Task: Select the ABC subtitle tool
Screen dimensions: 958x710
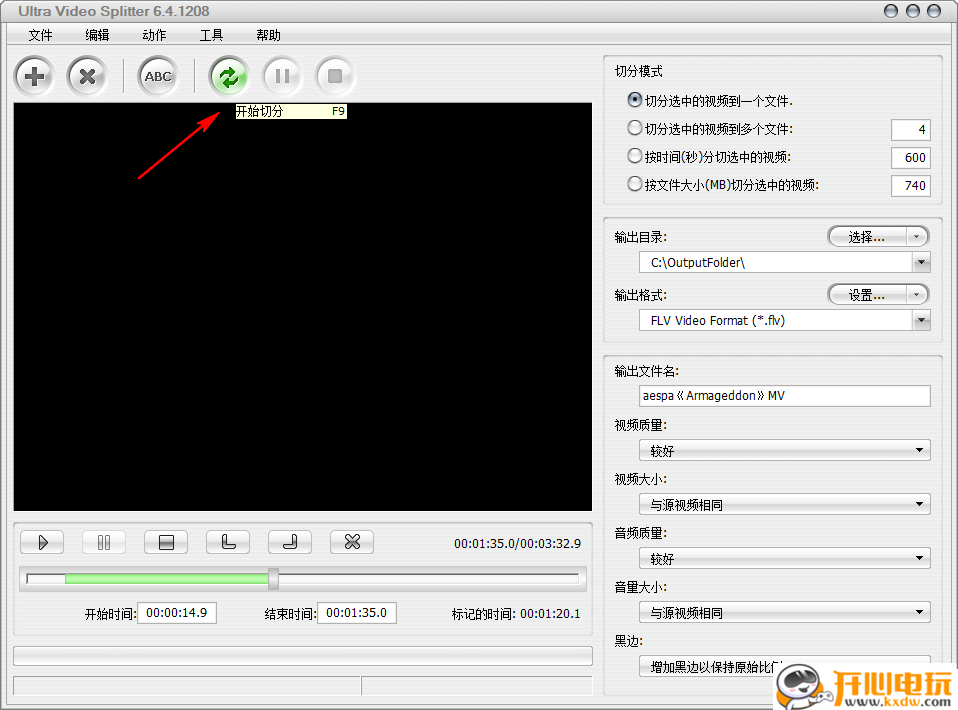Action: coord(157,76)
